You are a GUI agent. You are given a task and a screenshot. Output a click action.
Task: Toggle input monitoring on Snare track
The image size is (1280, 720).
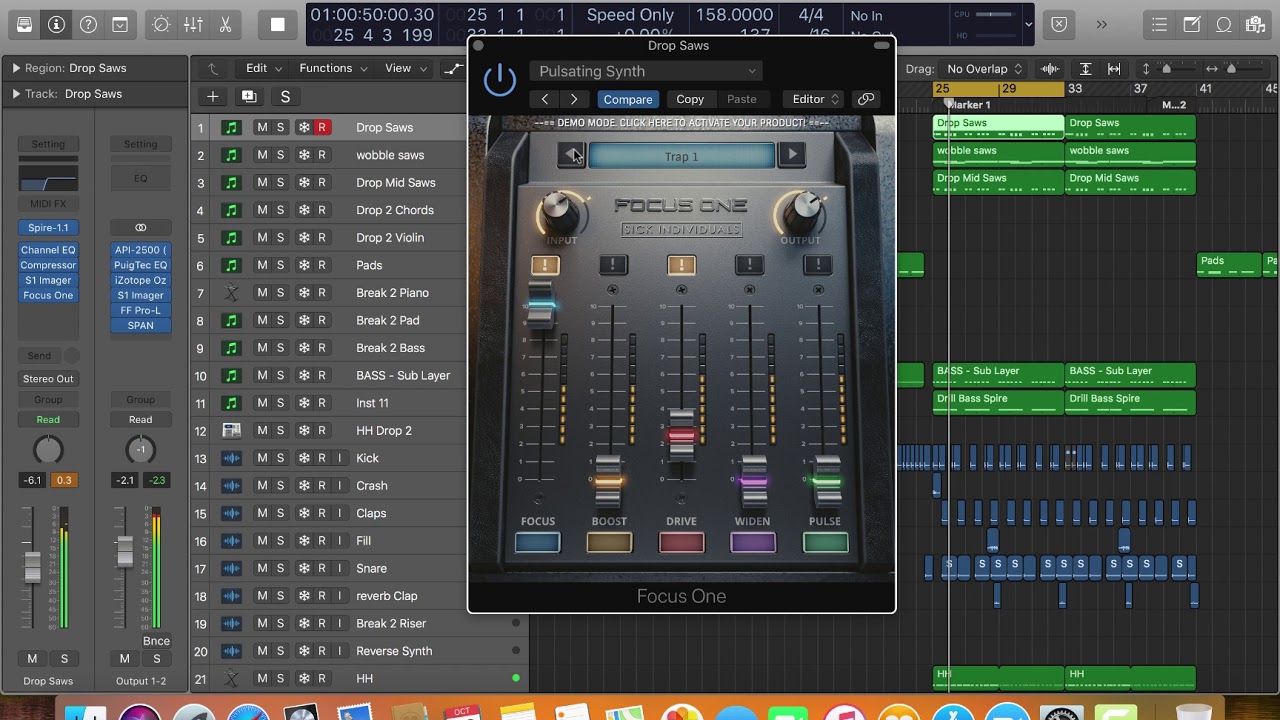tap(339, 568)
